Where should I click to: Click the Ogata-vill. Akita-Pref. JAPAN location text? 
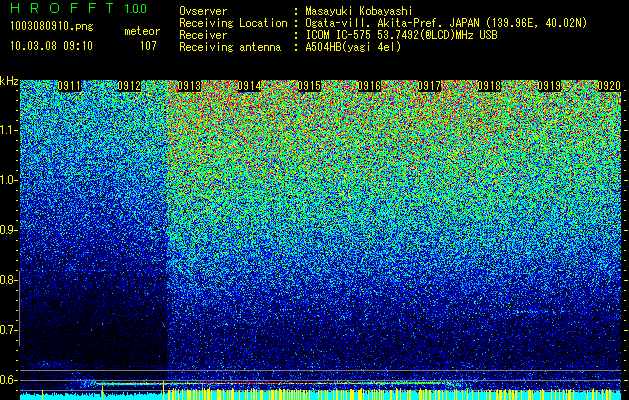tap(446, 23)
